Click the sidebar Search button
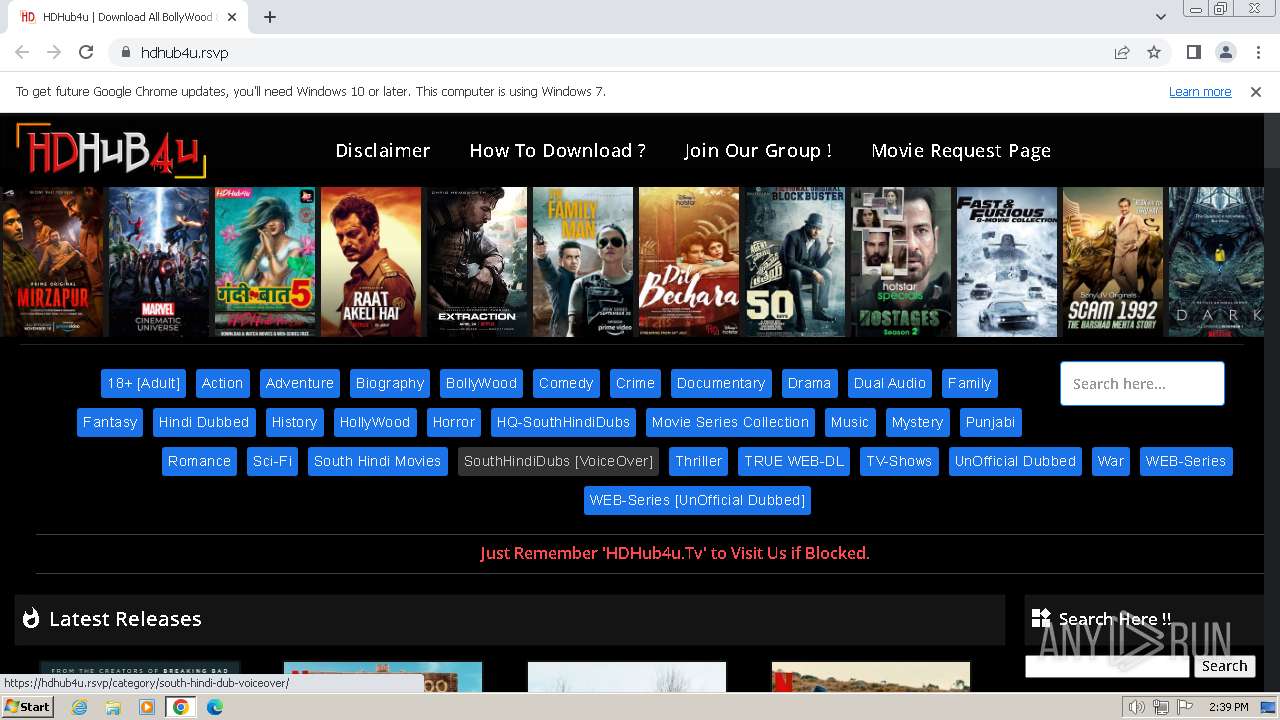Screen dimensions: 1280x720 (1224, 666)
